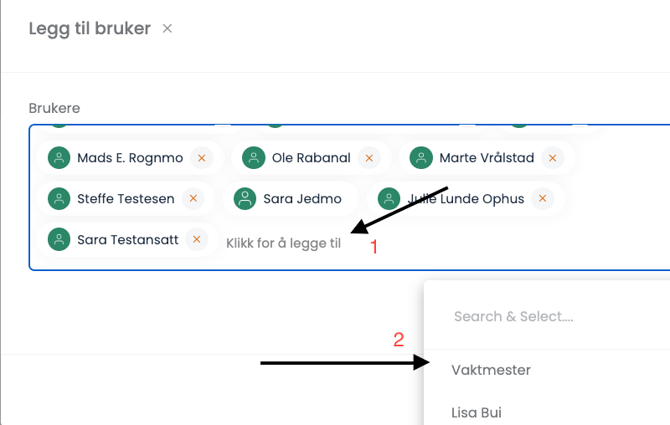Click the Sara Testansatt avatar icon

pyautogui.click(x=59, y=239)
